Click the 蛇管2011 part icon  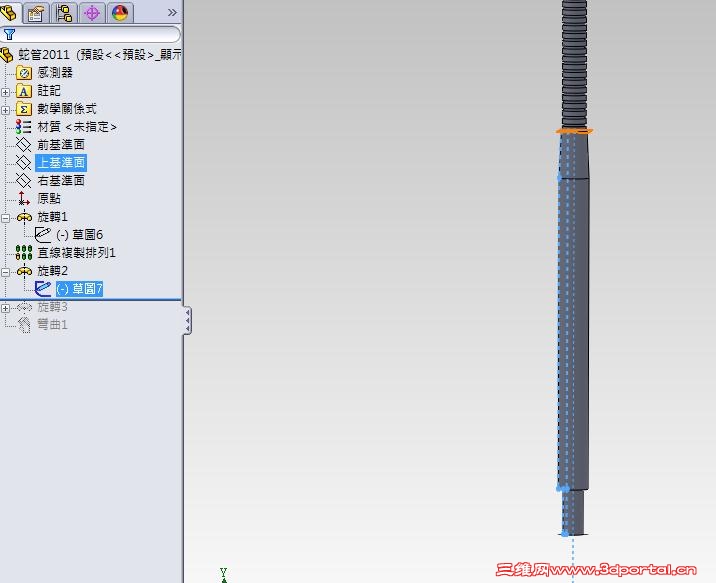coord(7,55)
